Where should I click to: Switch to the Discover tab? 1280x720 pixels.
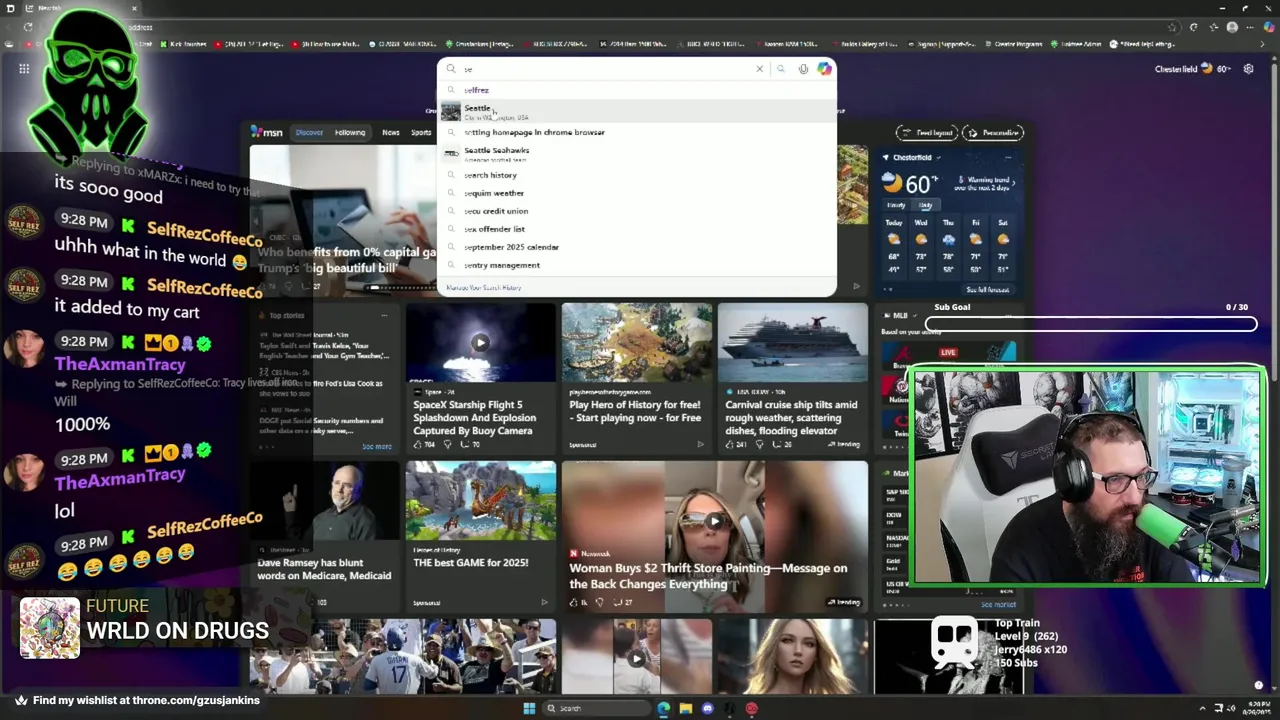pyautogui.click(x=309, y=132)
